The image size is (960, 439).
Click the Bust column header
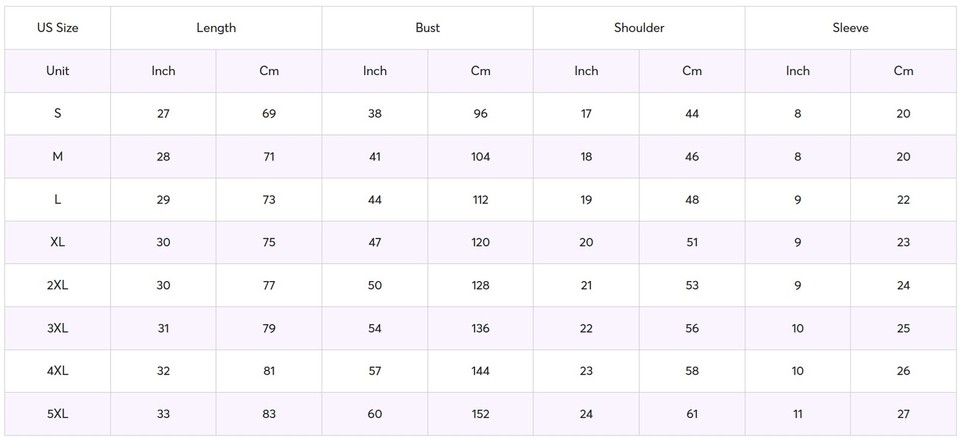[427, 28]
